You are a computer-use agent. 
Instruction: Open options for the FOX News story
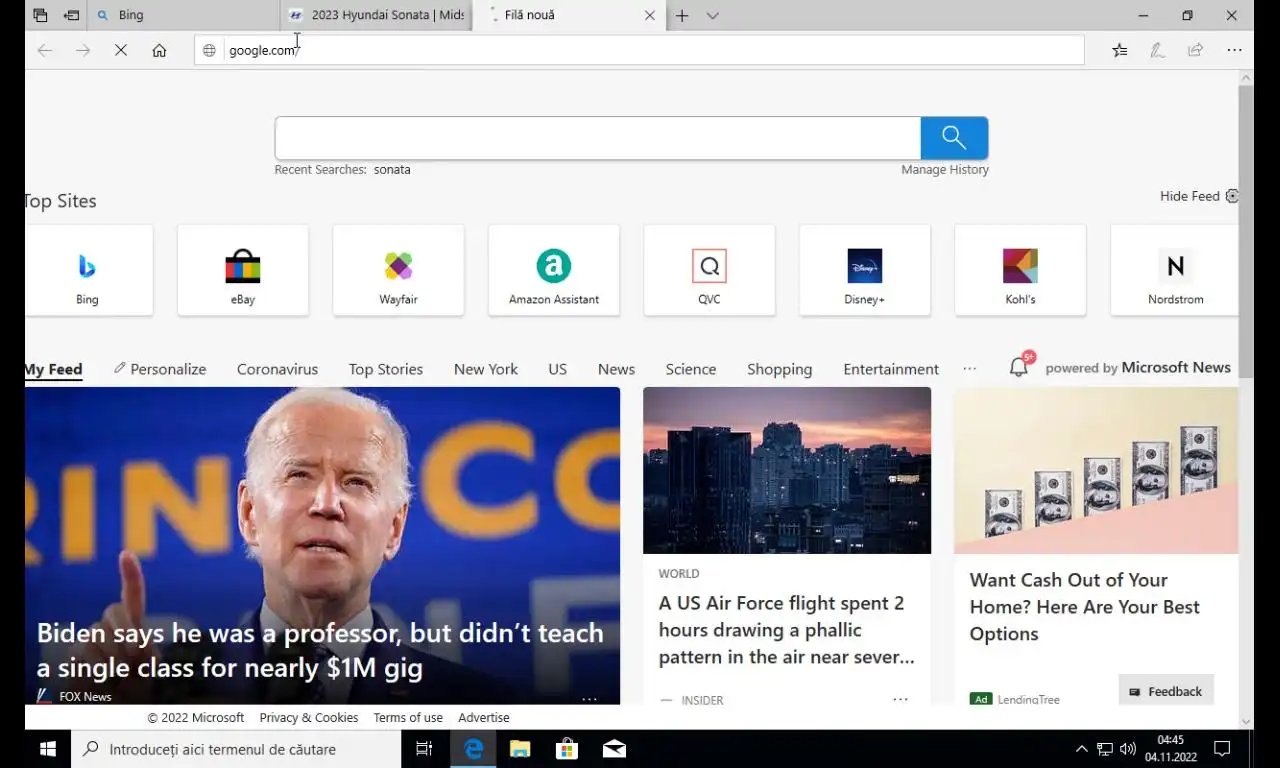pos(589,698)
